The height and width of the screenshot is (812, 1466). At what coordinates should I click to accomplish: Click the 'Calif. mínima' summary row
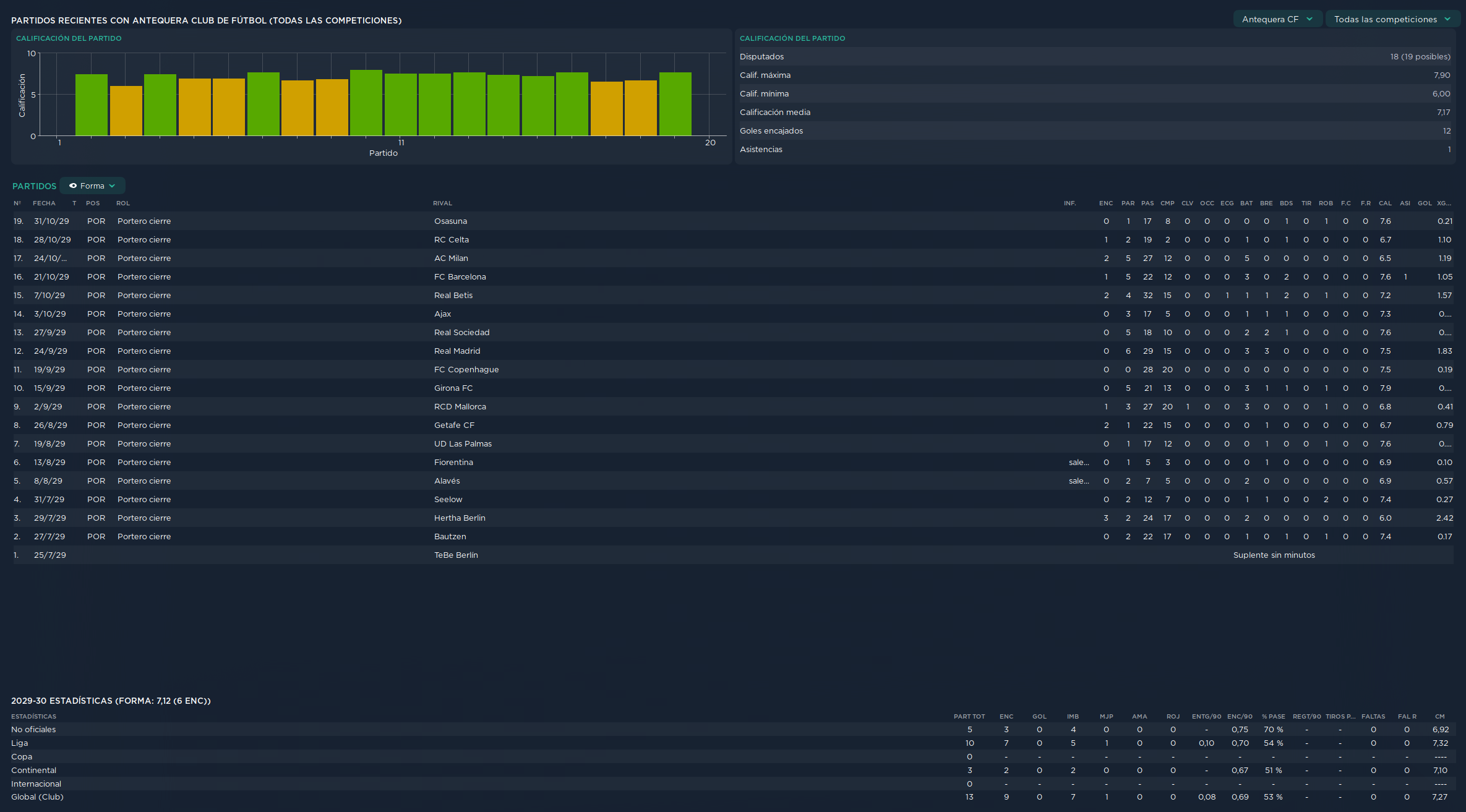point(1095,94)
